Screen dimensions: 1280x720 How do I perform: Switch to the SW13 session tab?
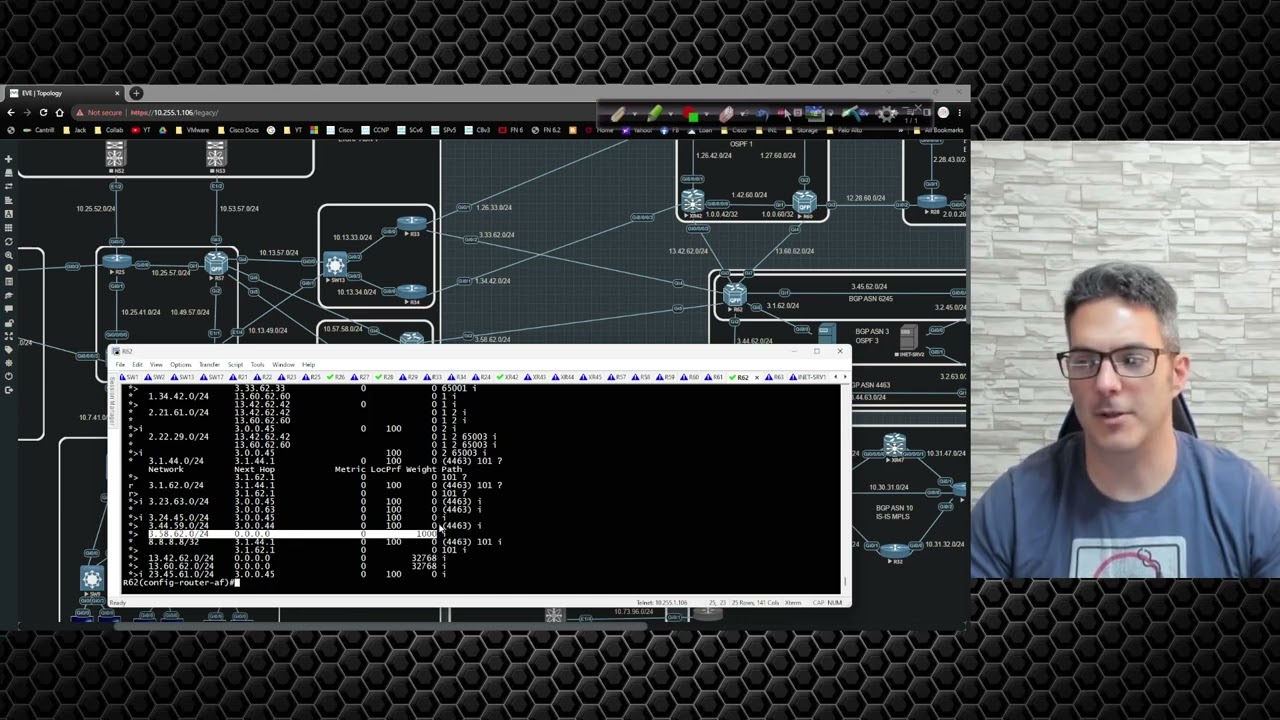pos(184,377)
